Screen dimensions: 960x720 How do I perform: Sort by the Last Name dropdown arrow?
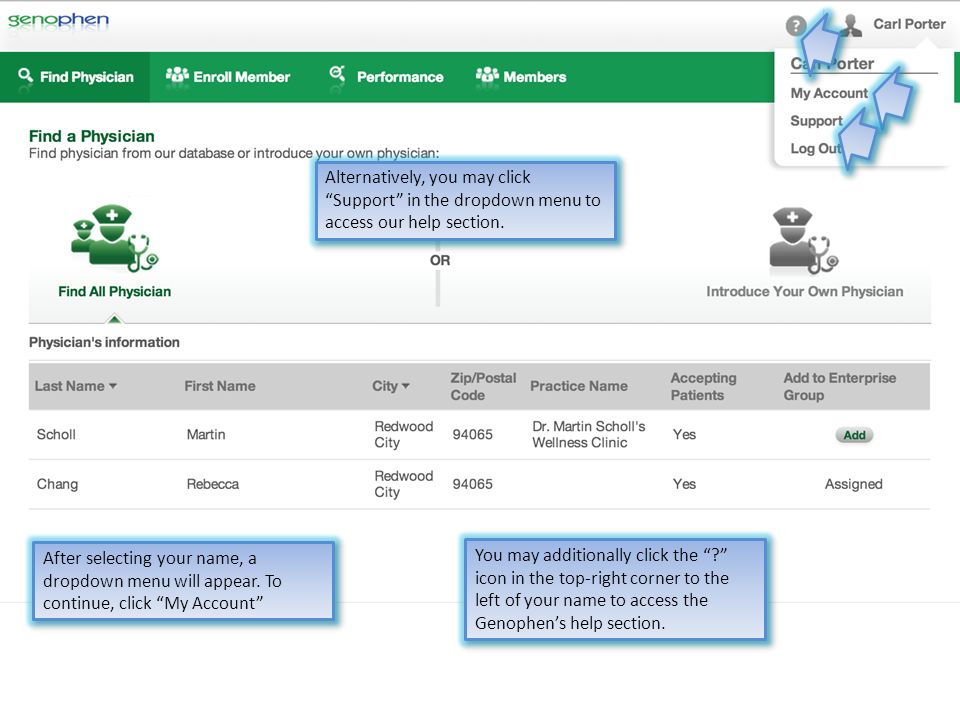coord(113,386)
